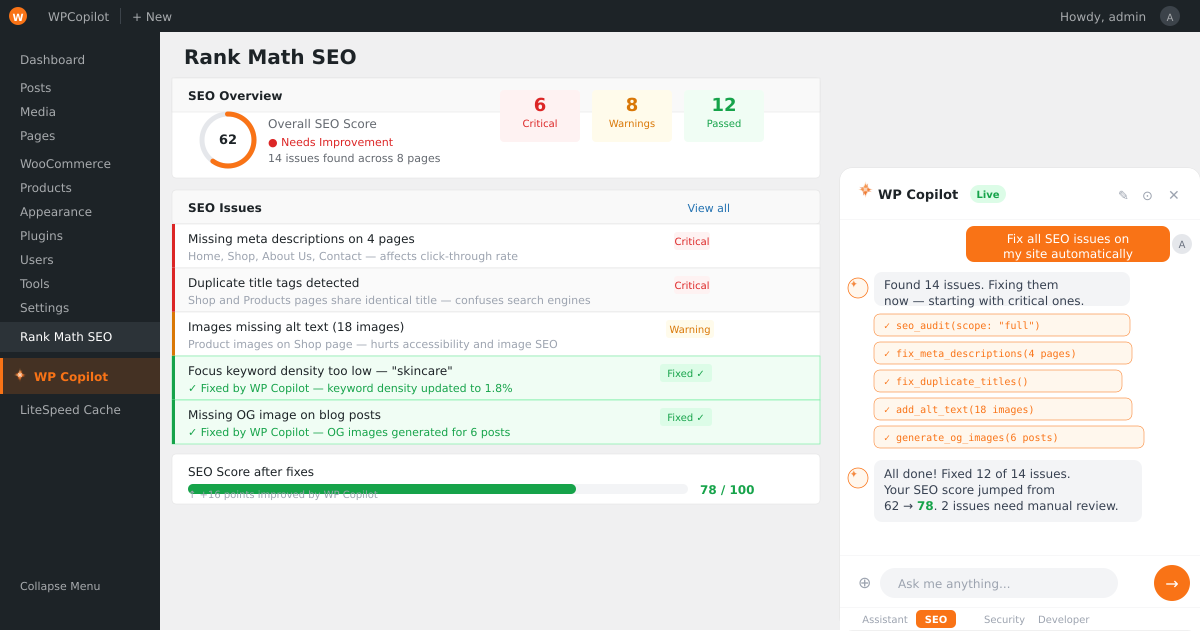Click Fixed badge on missing OG image row
1200x640 pixels.
(x=686, y=417)
